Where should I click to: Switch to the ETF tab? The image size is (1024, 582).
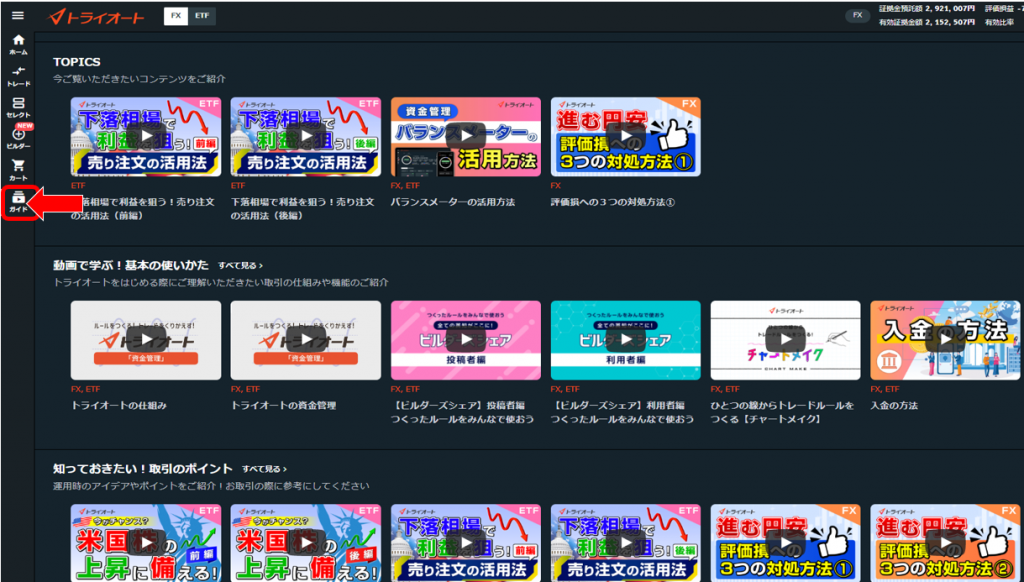point(202,16)
